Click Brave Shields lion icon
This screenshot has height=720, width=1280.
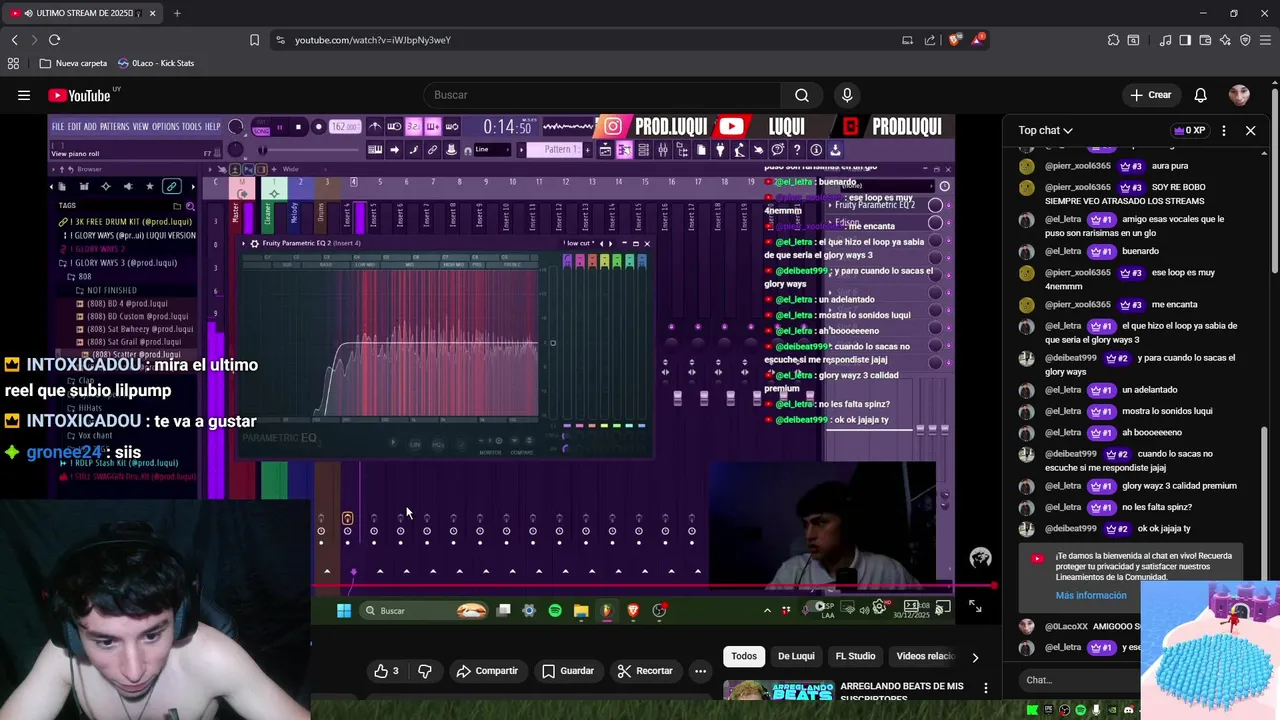point(954,40)
